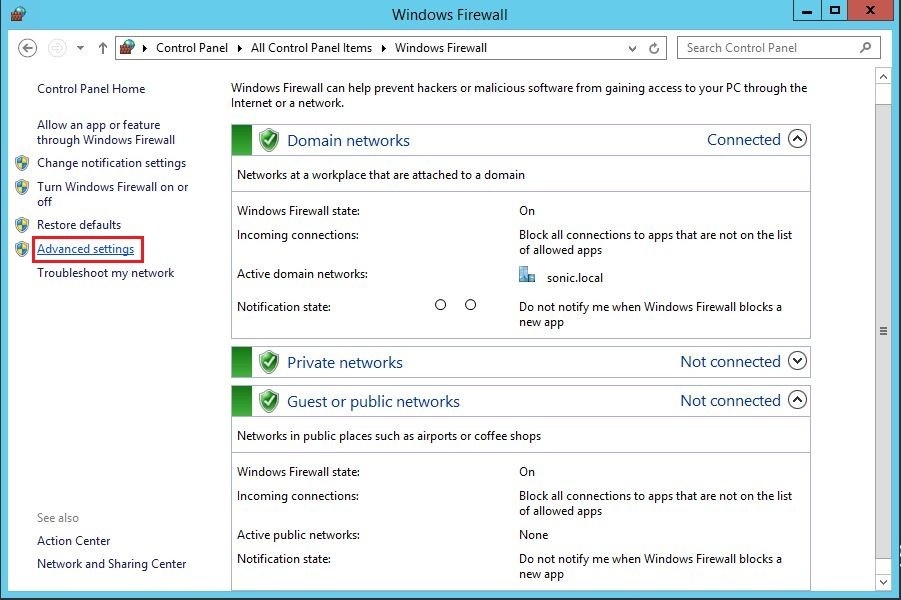Focus the Search Control Panel field
Viewport: 901px width, 600px height.
coord(779,48)
